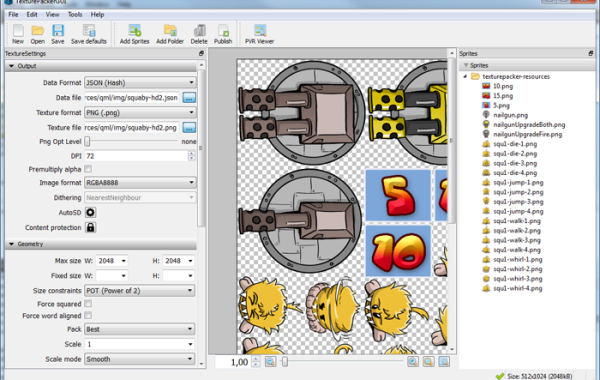
Task: Open the Edit menu
Action: [32, 15]
